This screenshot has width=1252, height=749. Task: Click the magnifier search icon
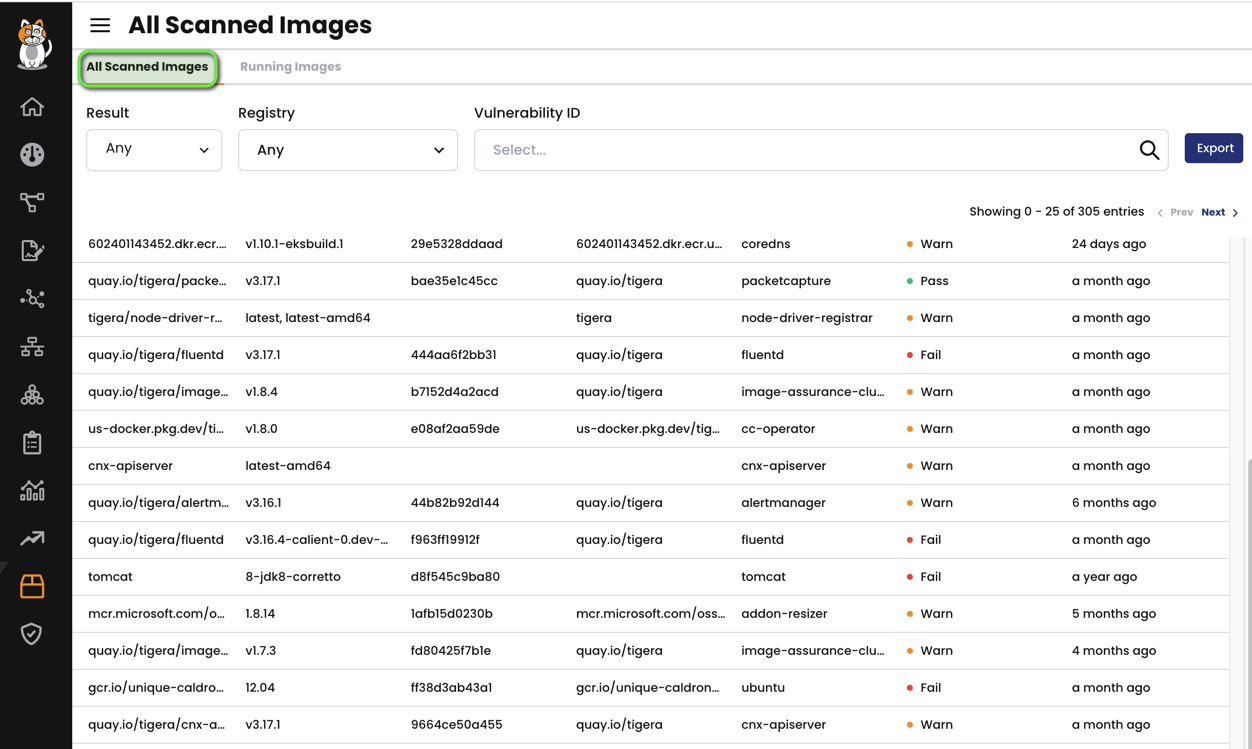pyautogui.click(x=1149, y=150)
